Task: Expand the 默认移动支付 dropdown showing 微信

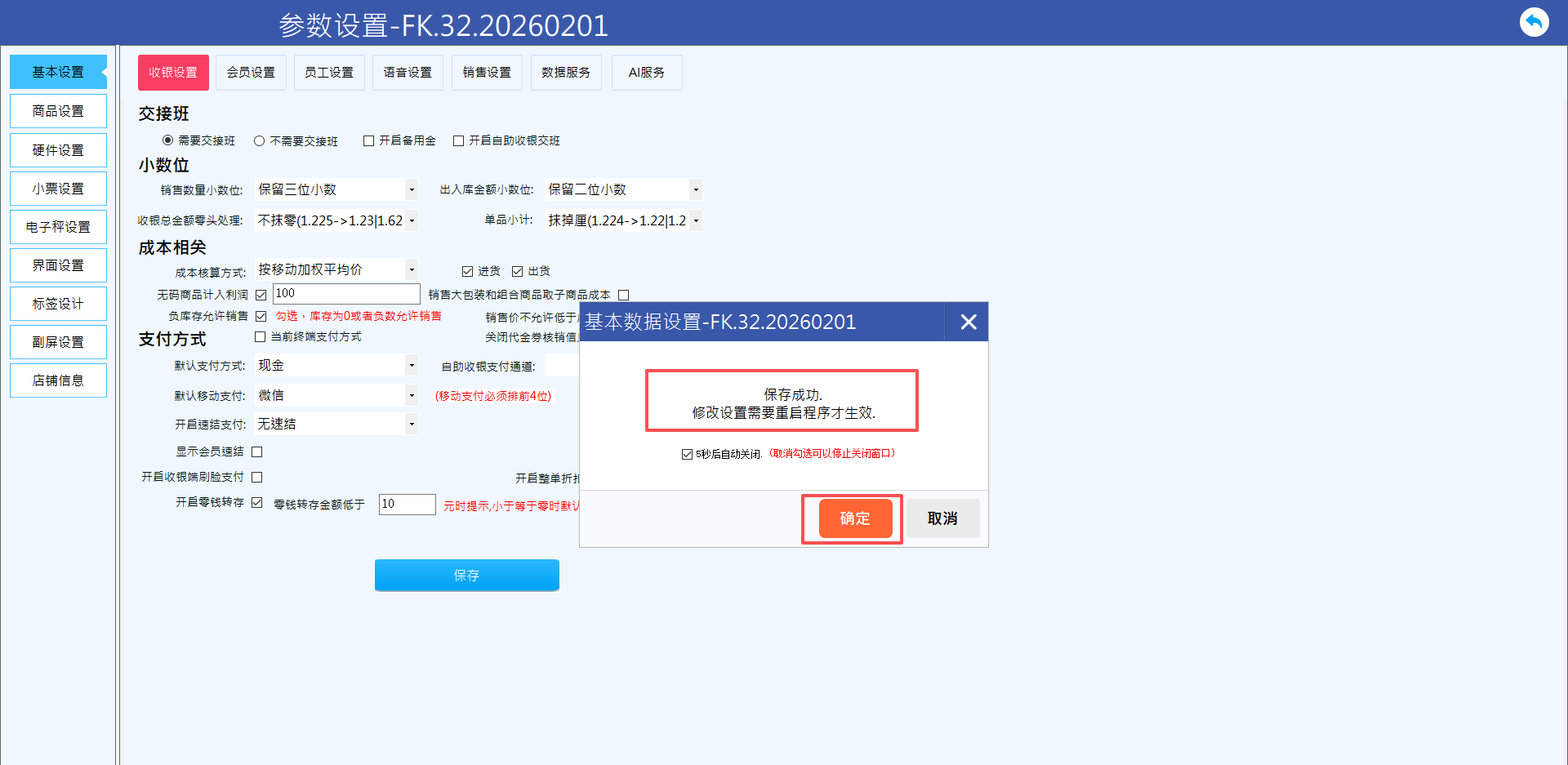Action: coord(412,396)
